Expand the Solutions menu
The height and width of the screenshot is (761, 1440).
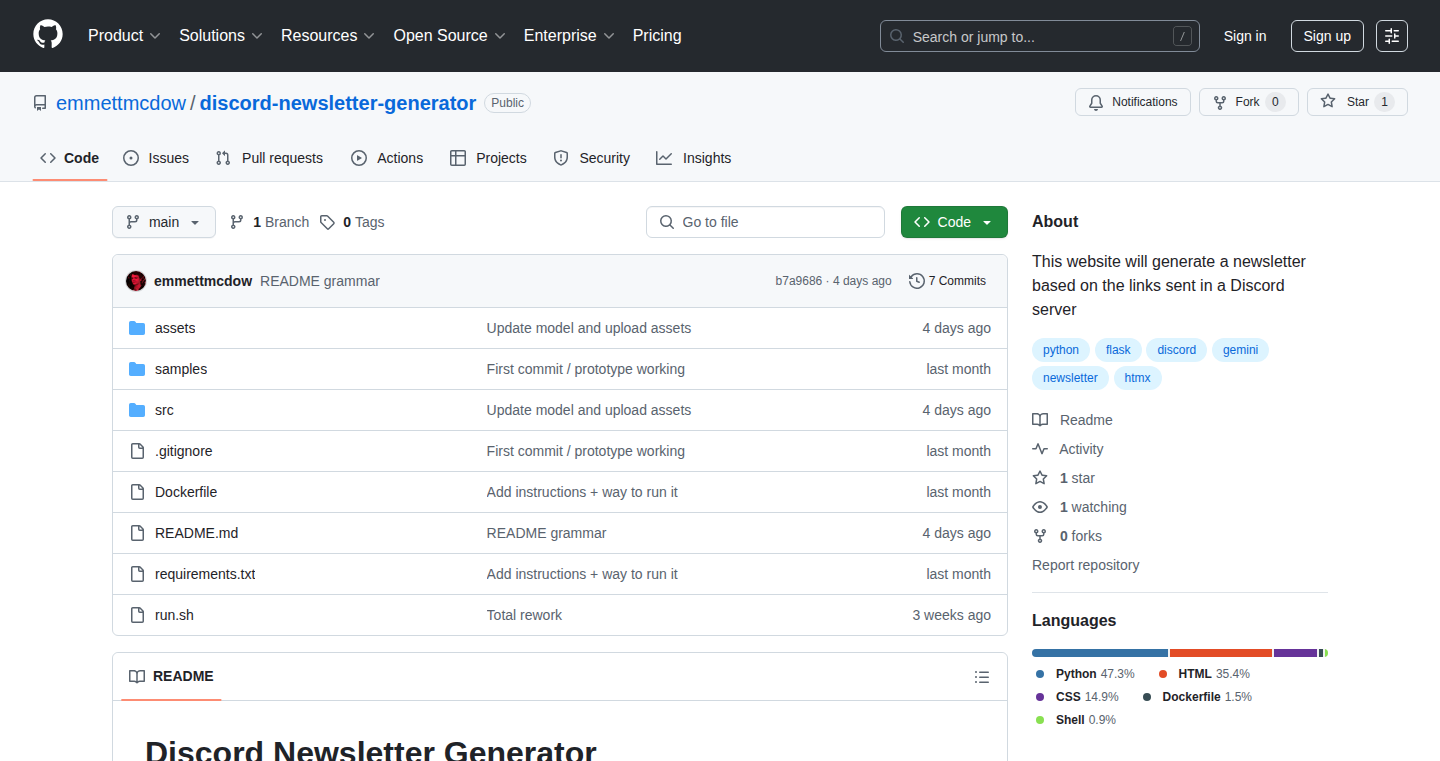221,35
